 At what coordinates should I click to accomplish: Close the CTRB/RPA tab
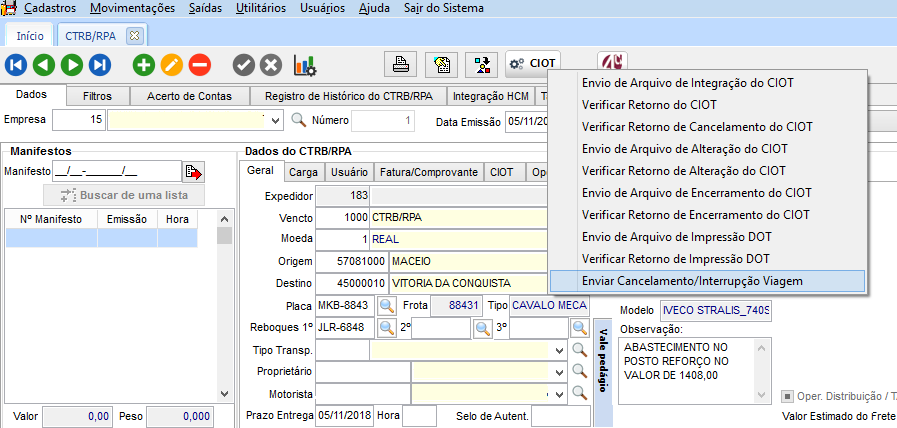tap(135, 35)
